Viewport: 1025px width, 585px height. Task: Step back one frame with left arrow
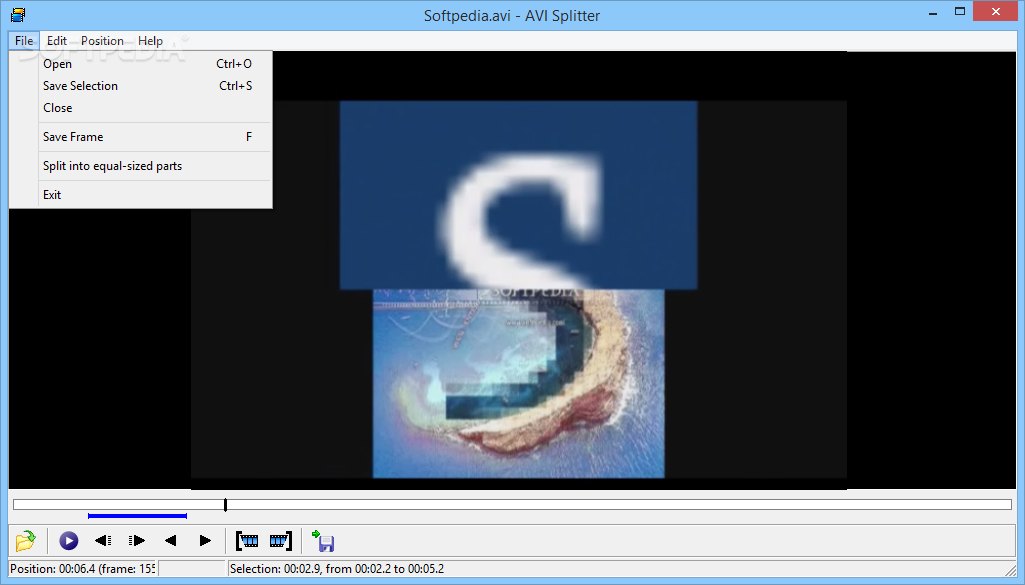[171, 541]
